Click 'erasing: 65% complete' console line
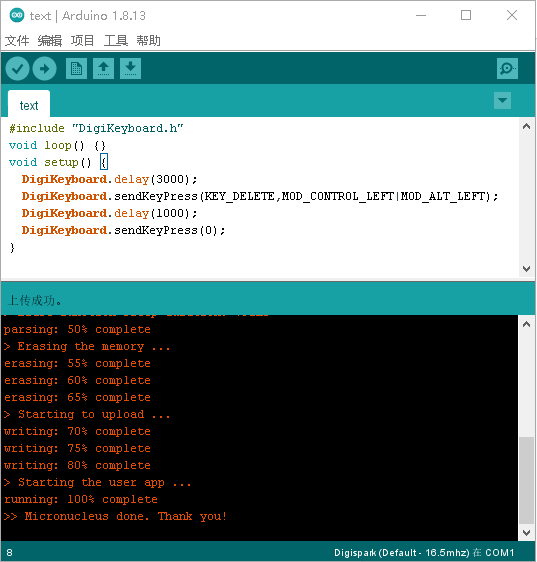Viewport: 537px width, 562px height. click(x=77, y=397)
